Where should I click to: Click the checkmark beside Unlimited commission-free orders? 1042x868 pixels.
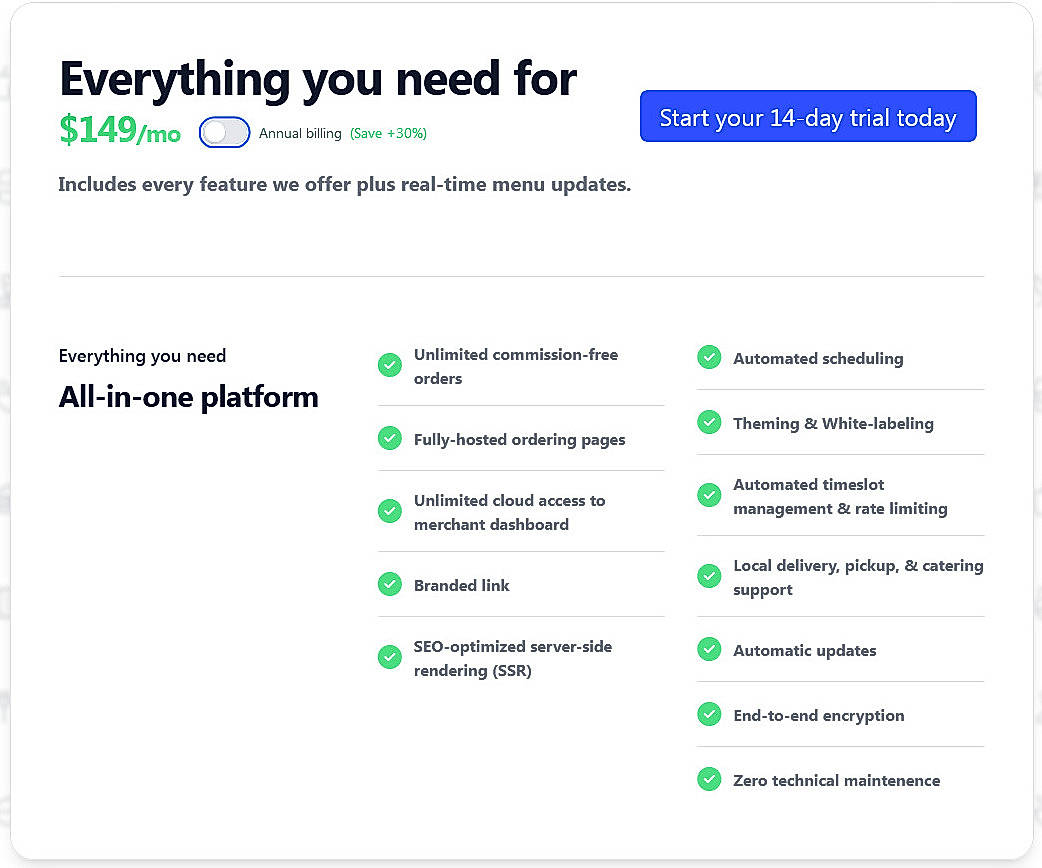[x=390, y=365]
